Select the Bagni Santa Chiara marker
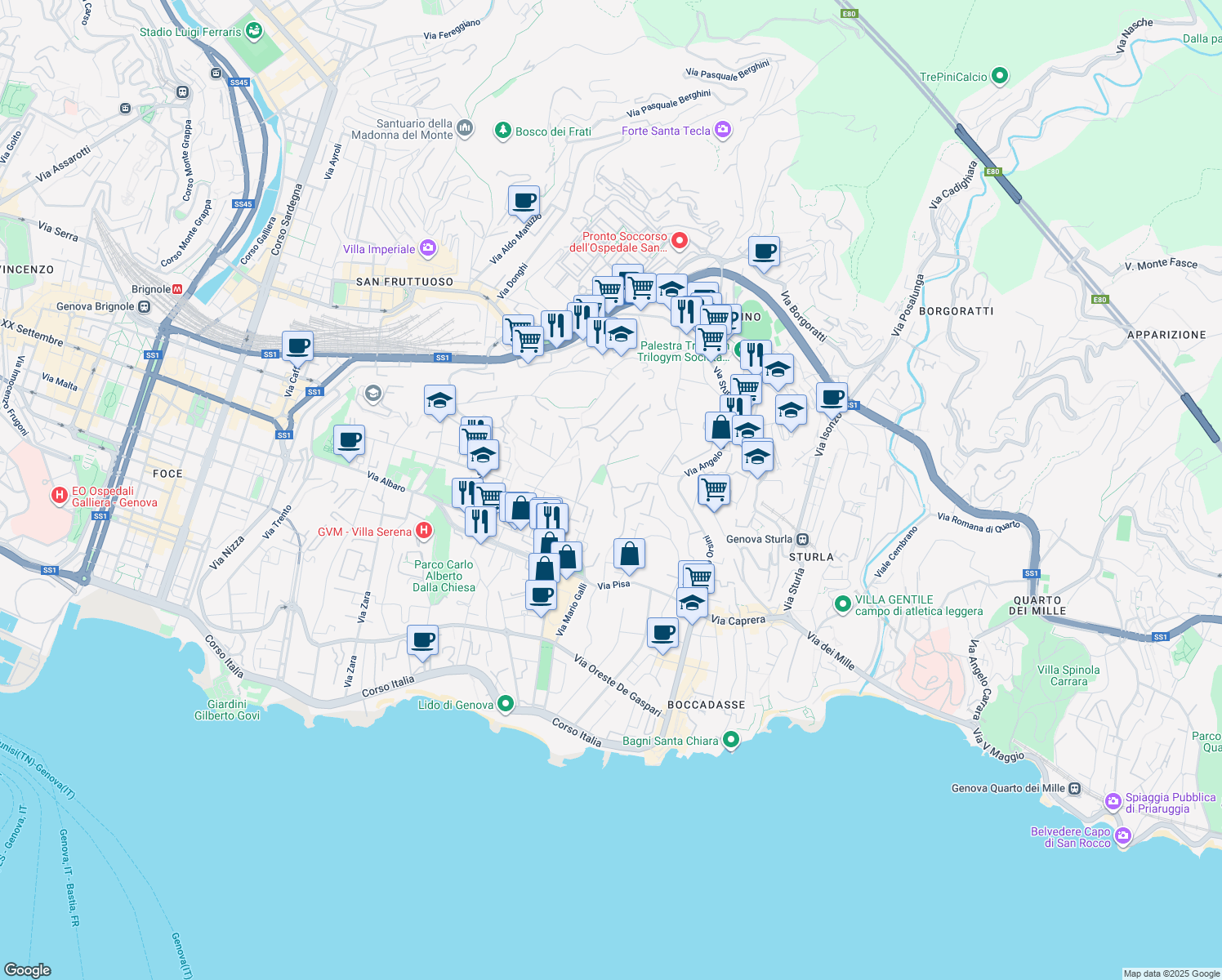Screen dimensions: 1222x980 pyautogui.click(x=731, y=740)
